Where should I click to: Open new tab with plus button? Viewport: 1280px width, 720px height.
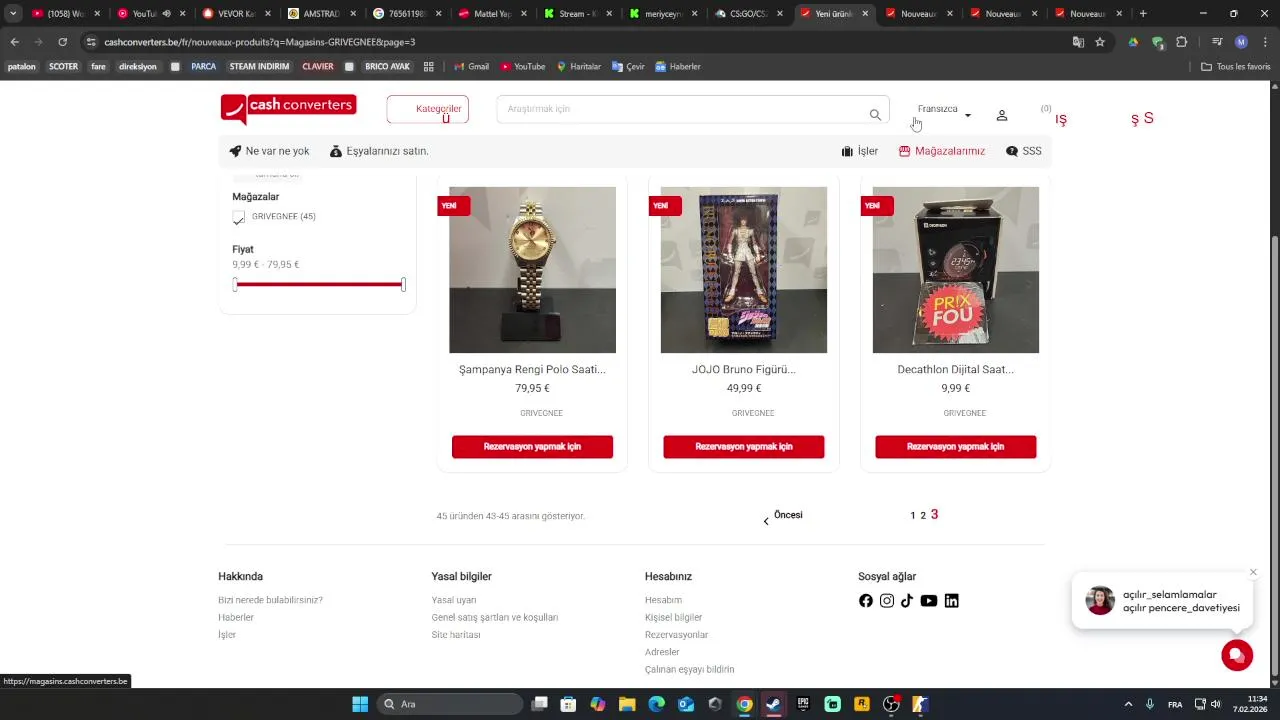[1143, 14]
